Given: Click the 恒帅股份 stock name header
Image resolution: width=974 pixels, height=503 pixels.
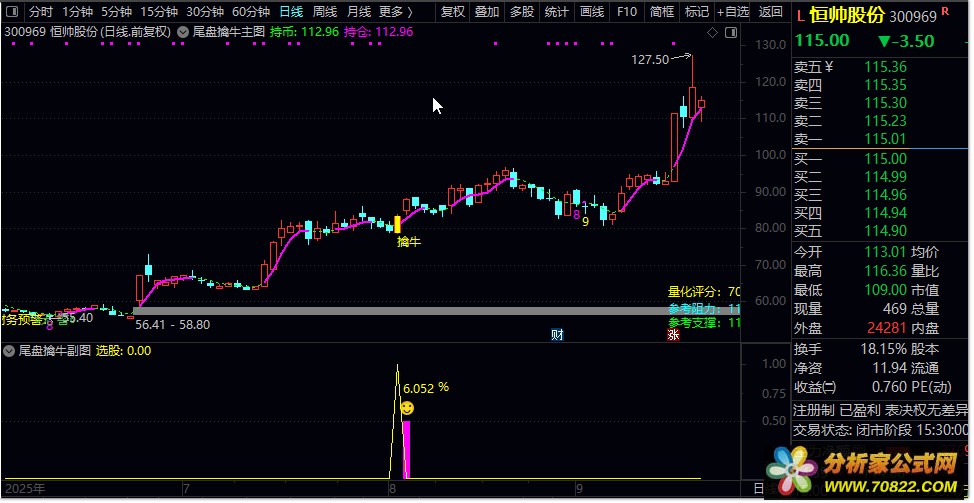Looking at the screenshot, I should [846, 16].
